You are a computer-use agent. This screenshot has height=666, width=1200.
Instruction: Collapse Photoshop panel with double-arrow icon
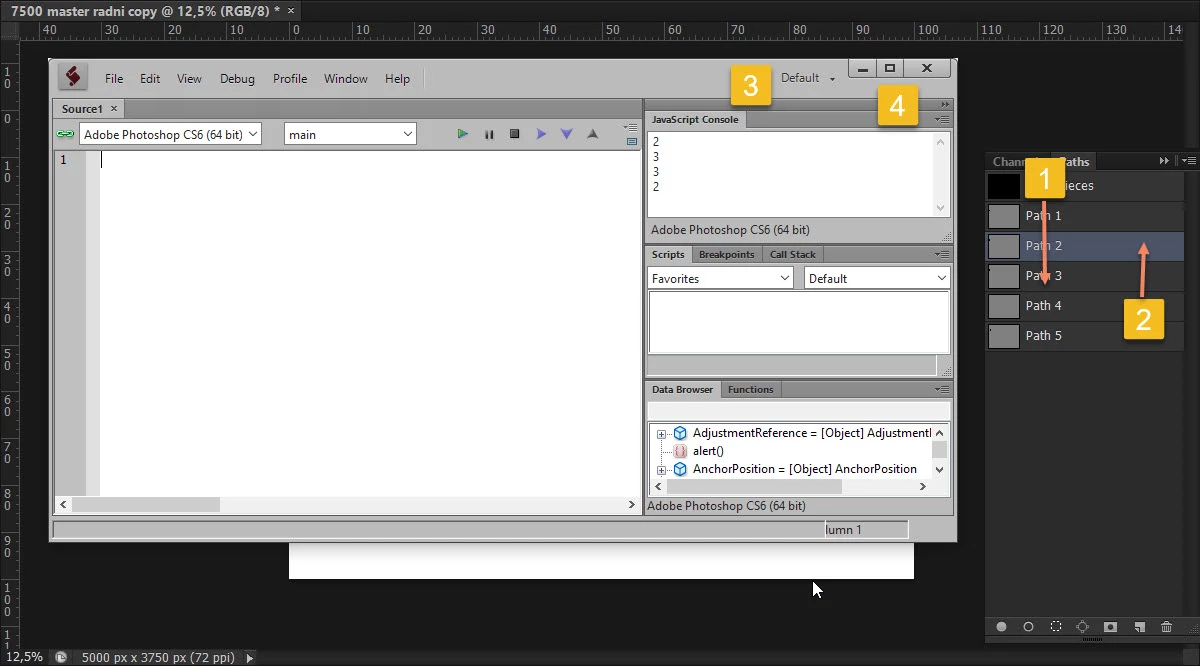(x=1165, y=161)
